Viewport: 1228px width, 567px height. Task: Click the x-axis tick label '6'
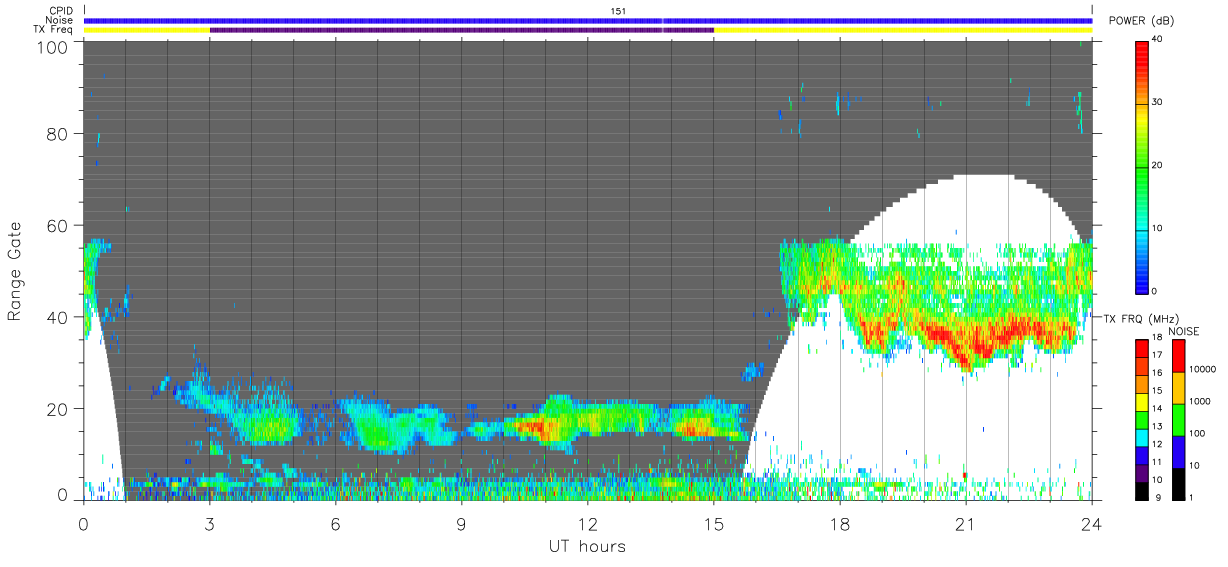click(335, 524)
